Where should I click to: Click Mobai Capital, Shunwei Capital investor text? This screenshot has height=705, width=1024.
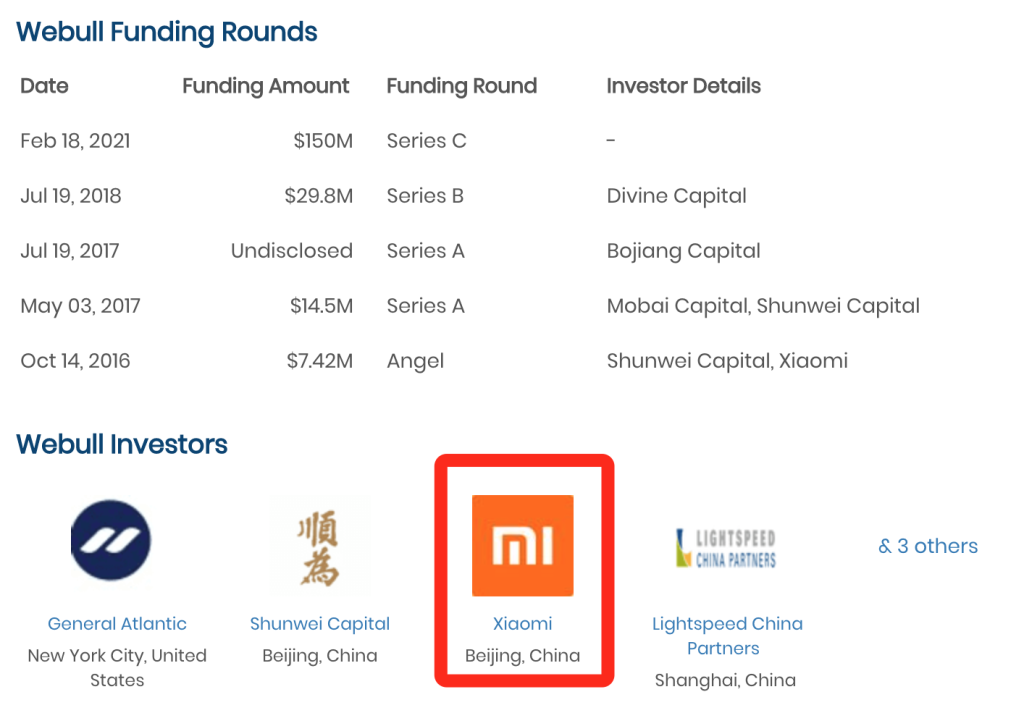[x=763, y=306]
